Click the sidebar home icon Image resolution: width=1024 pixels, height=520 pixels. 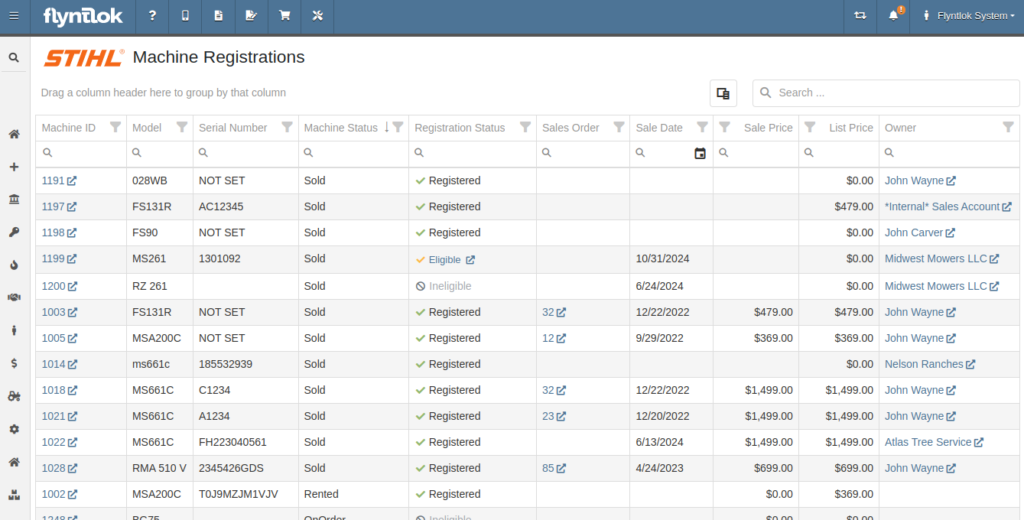click(14, 134)
